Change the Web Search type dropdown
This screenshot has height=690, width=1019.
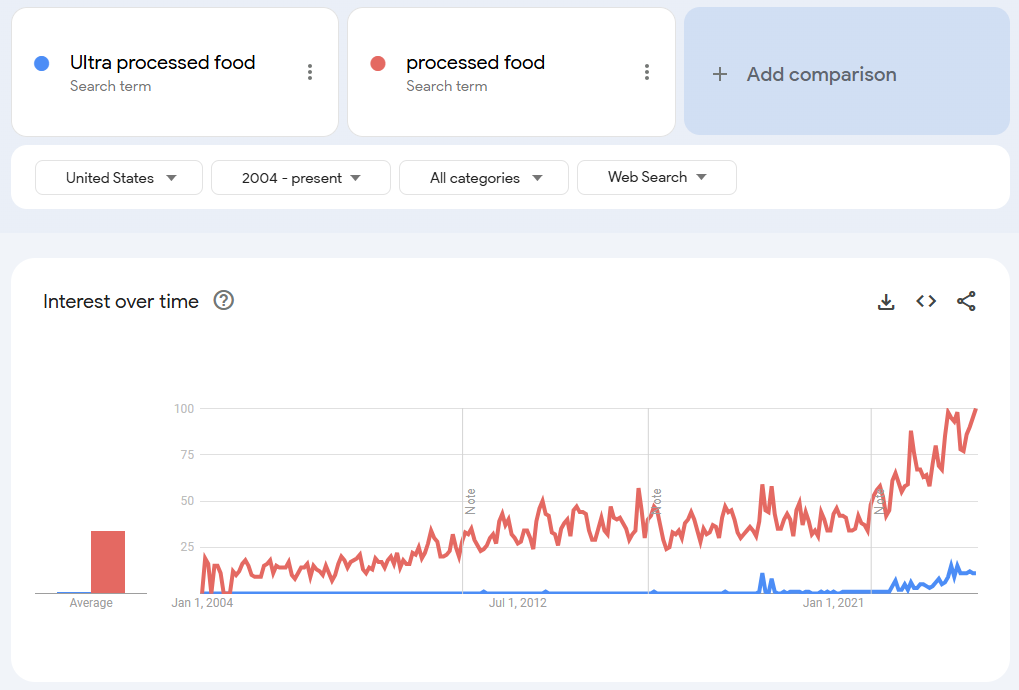[x=656, y=177]
